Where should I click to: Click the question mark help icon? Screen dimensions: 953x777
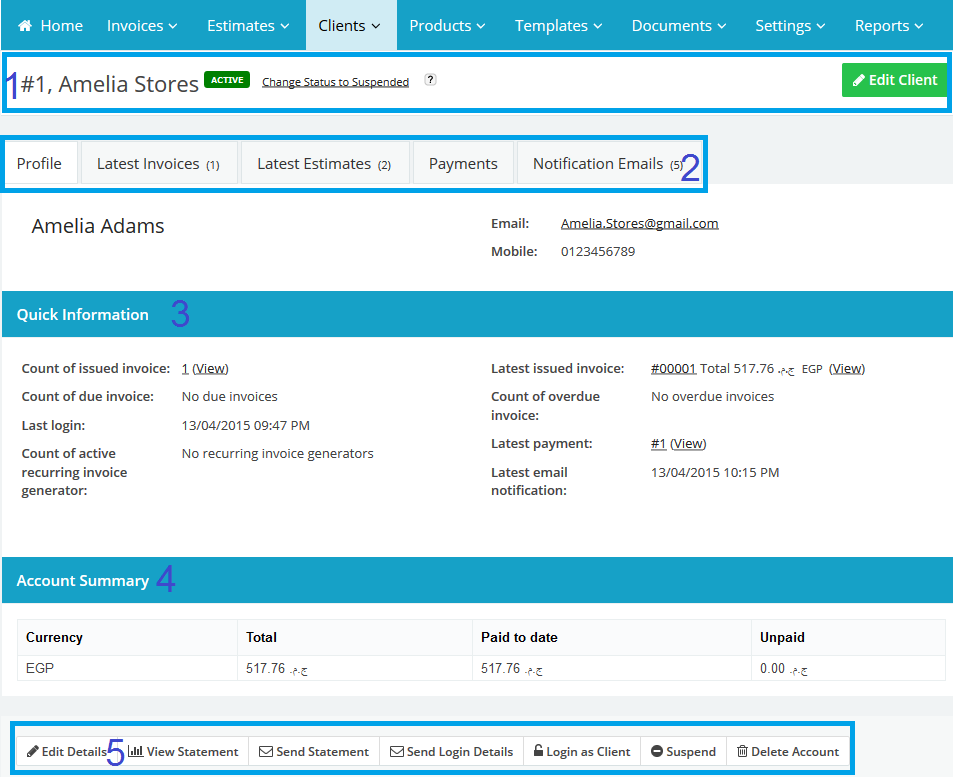430,80
